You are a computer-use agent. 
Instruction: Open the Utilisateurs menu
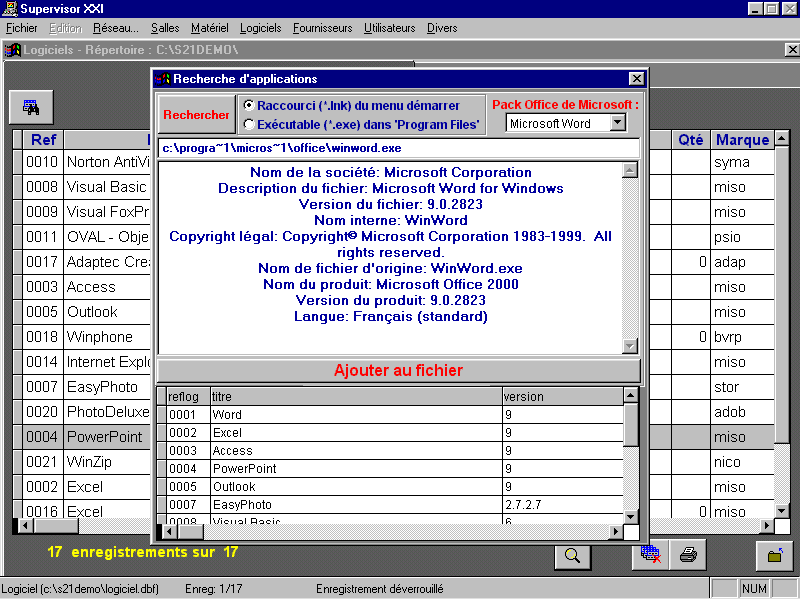(389, 28)
